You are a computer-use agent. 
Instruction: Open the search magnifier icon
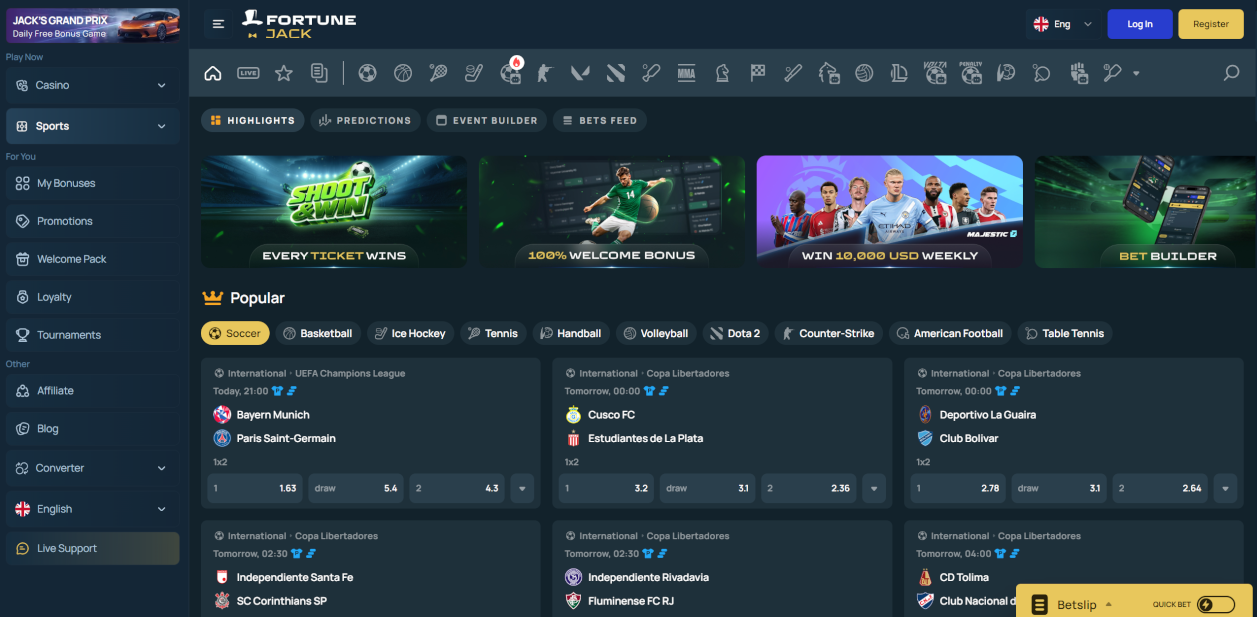(1232, 73)
